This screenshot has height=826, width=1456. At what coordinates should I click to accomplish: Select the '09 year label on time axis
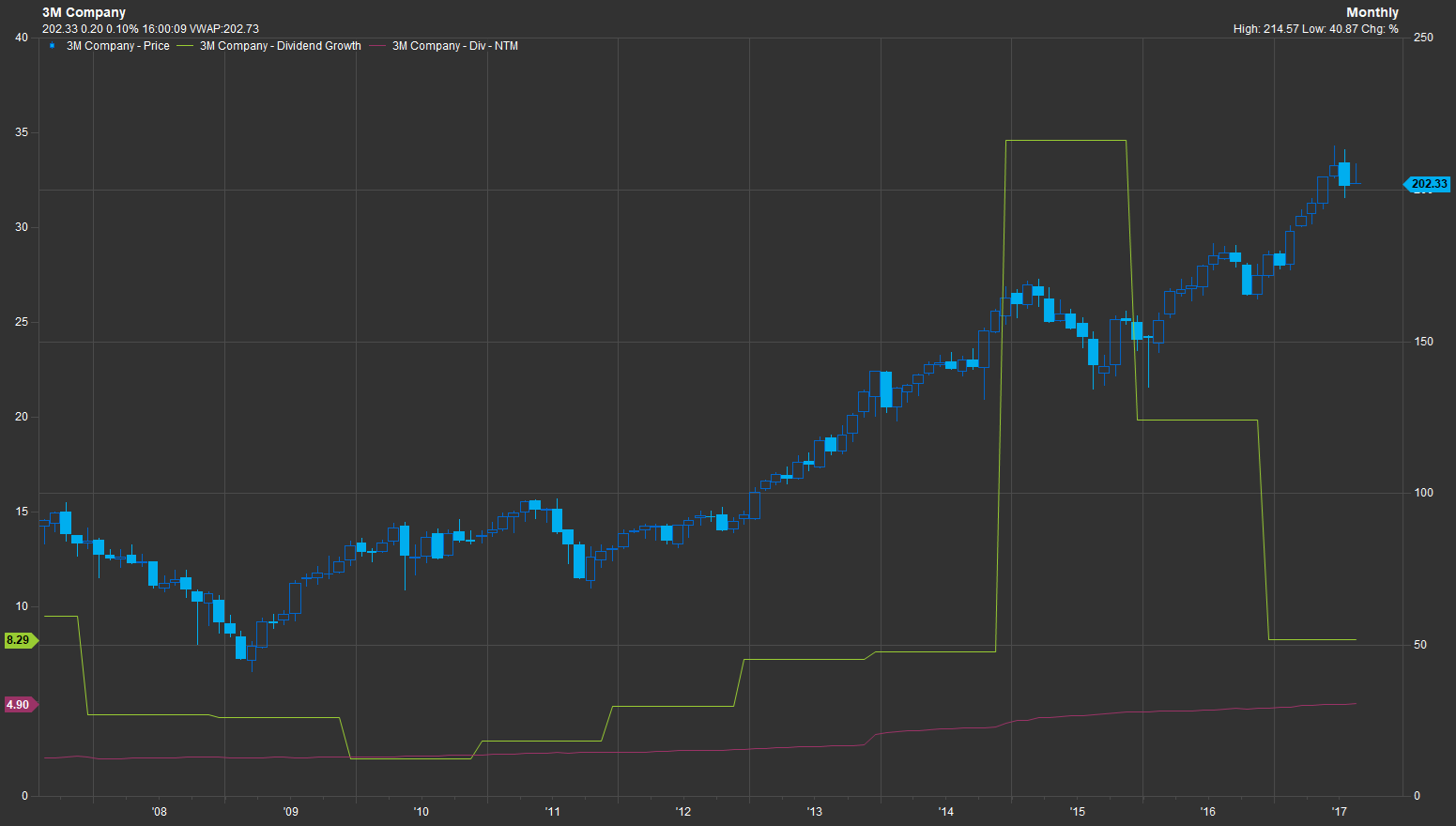(290, 812)
